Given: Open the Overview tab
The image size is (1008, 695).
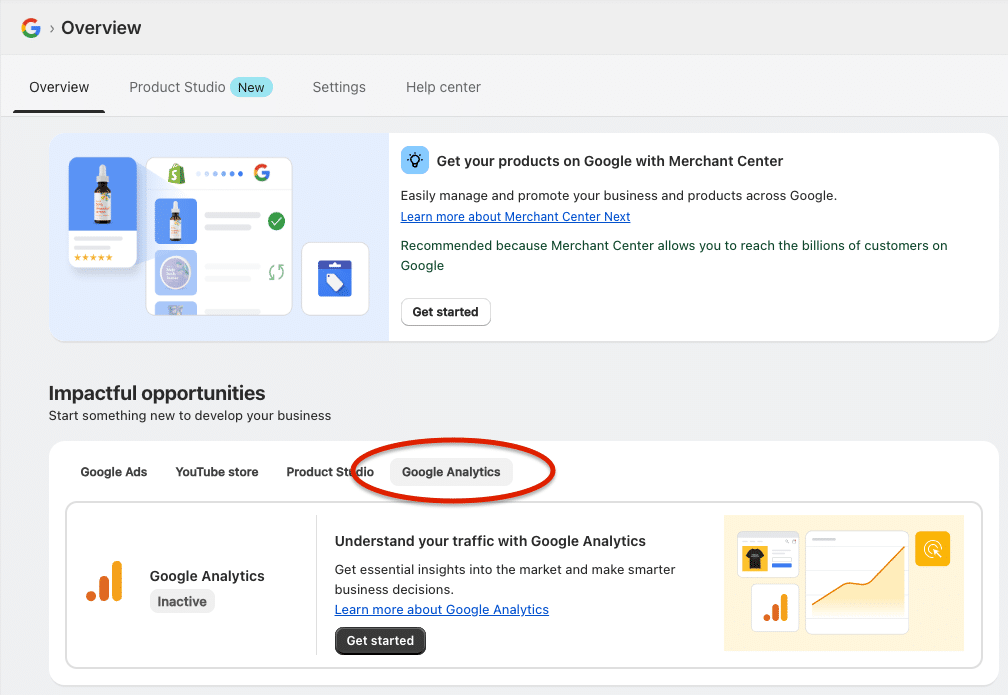Looking at the screenshot, I should click(59, 87).
